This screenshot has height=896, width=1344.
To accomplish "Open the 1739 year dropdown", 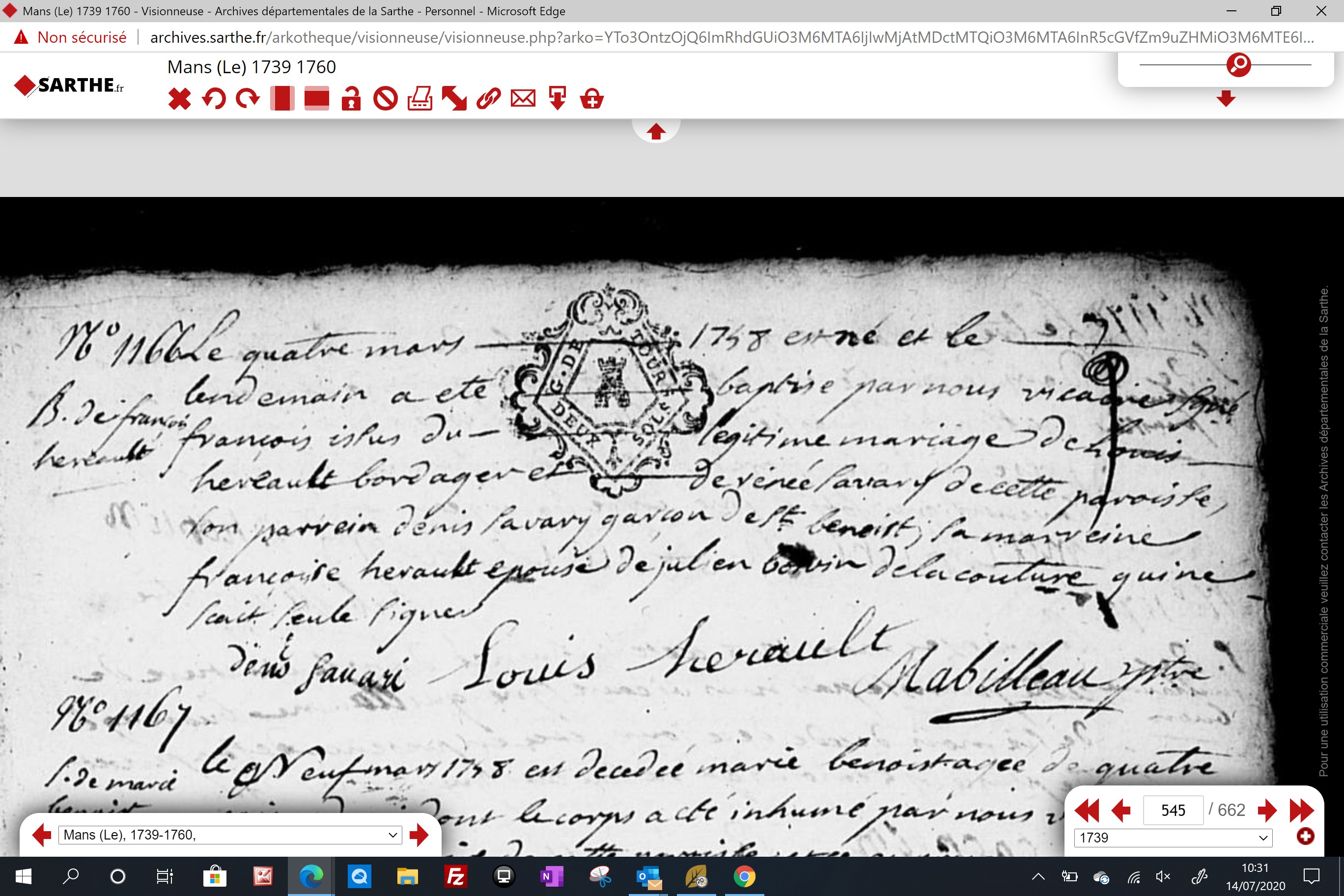I will coord(1173,838).
